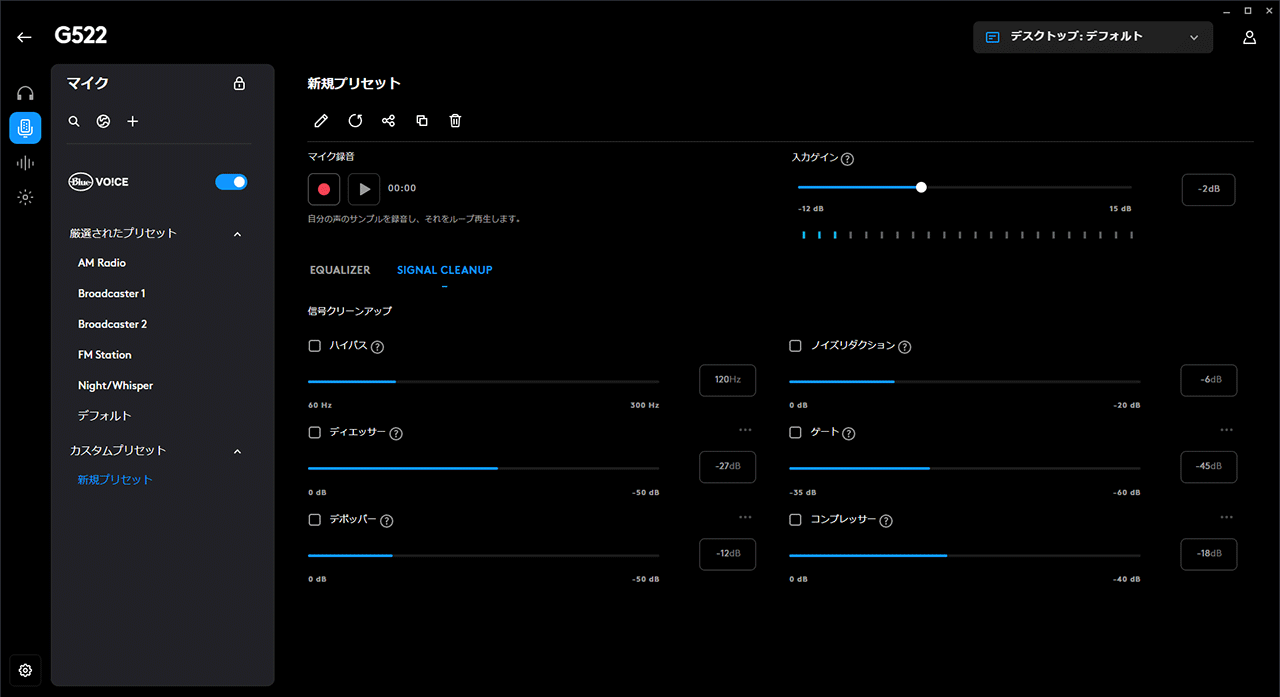1280x697 pixels.
Task: Select the Broadcaster 1 preset
Action: pos(112,294)
